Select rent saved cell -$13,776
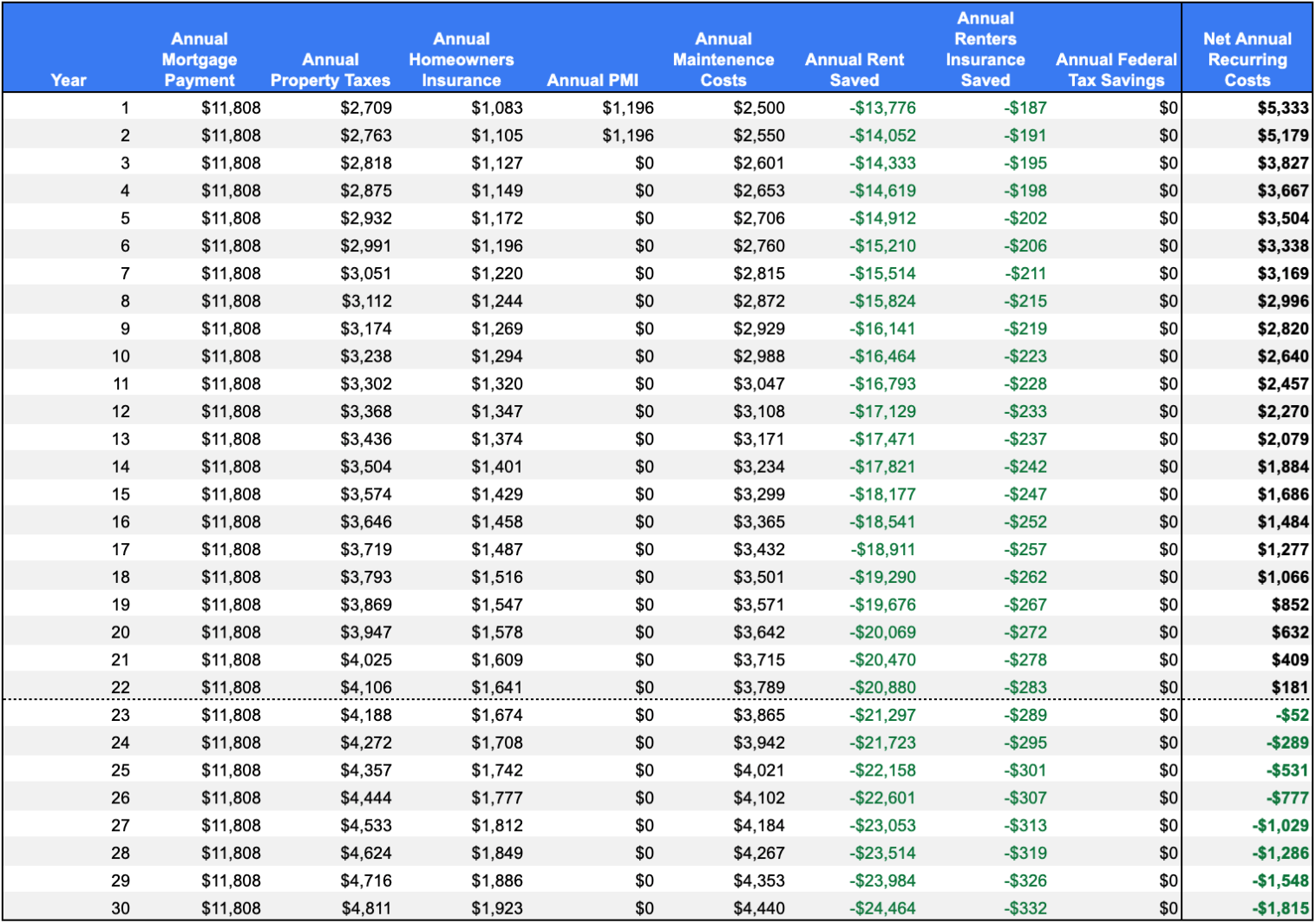The image size is (1316, 923). click(882, 108)
